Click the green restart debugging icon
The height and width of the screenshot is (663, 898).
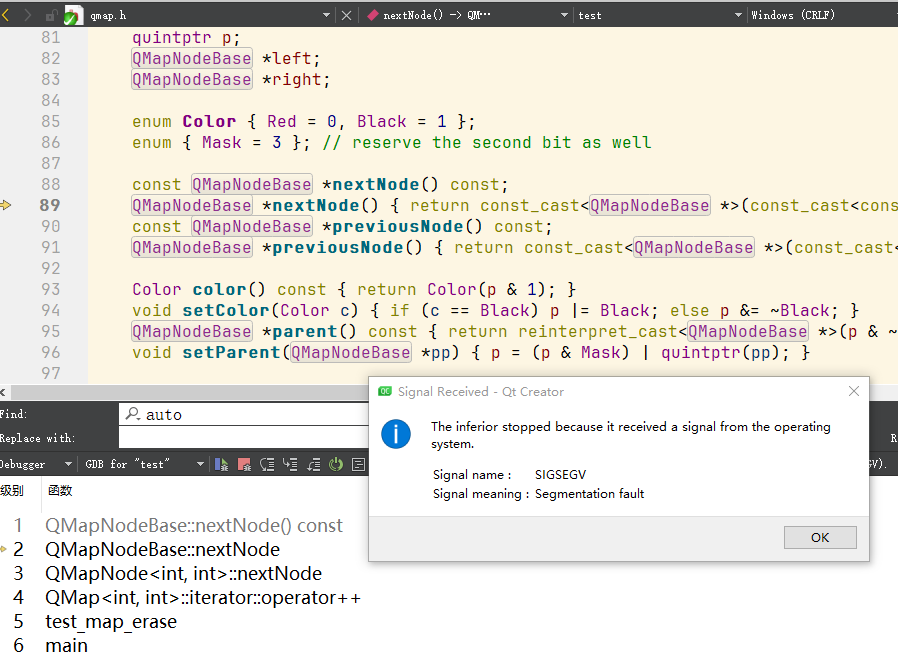click(336, 464)
